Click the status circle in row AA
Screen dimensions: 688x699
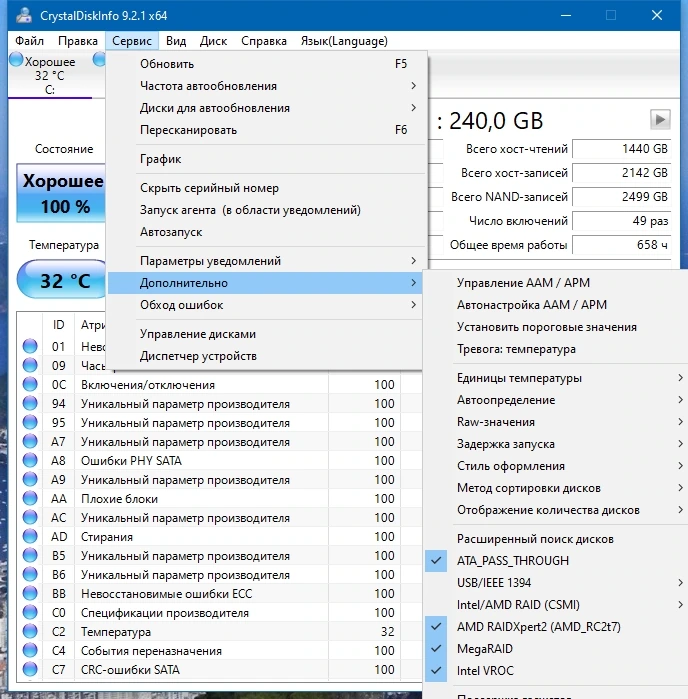pyautogui.click(x=30, y=498)
